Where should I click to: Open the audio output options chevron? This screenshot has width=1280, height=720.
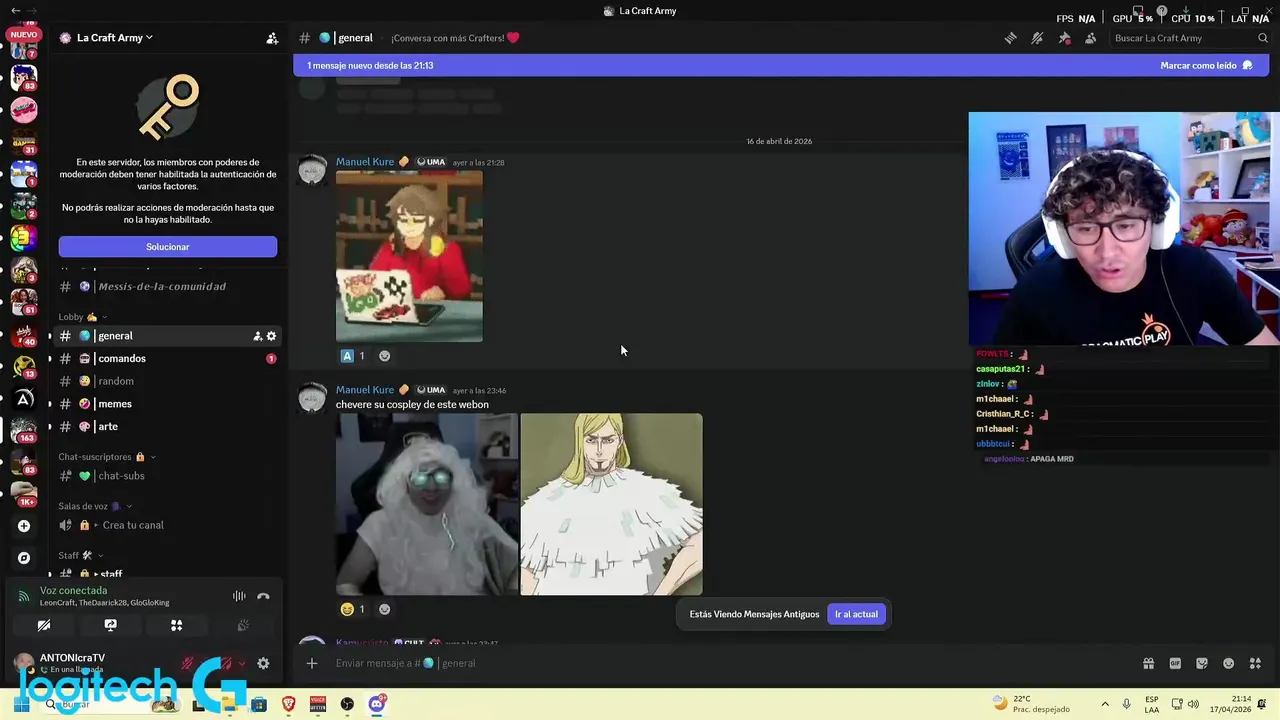[x=241, y=663]
